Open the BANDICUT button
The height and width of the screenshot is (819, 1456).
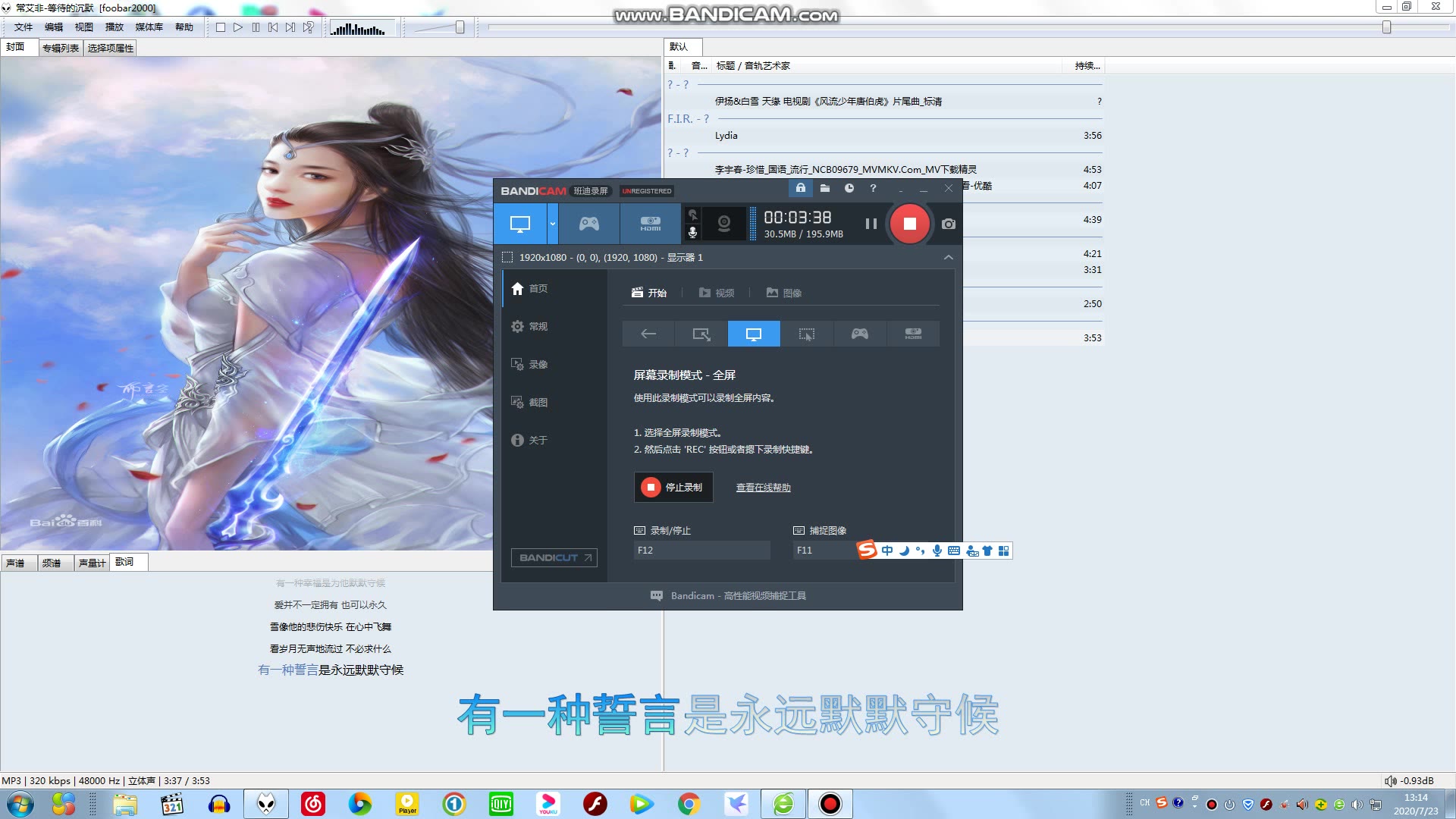tap(554, 558)
